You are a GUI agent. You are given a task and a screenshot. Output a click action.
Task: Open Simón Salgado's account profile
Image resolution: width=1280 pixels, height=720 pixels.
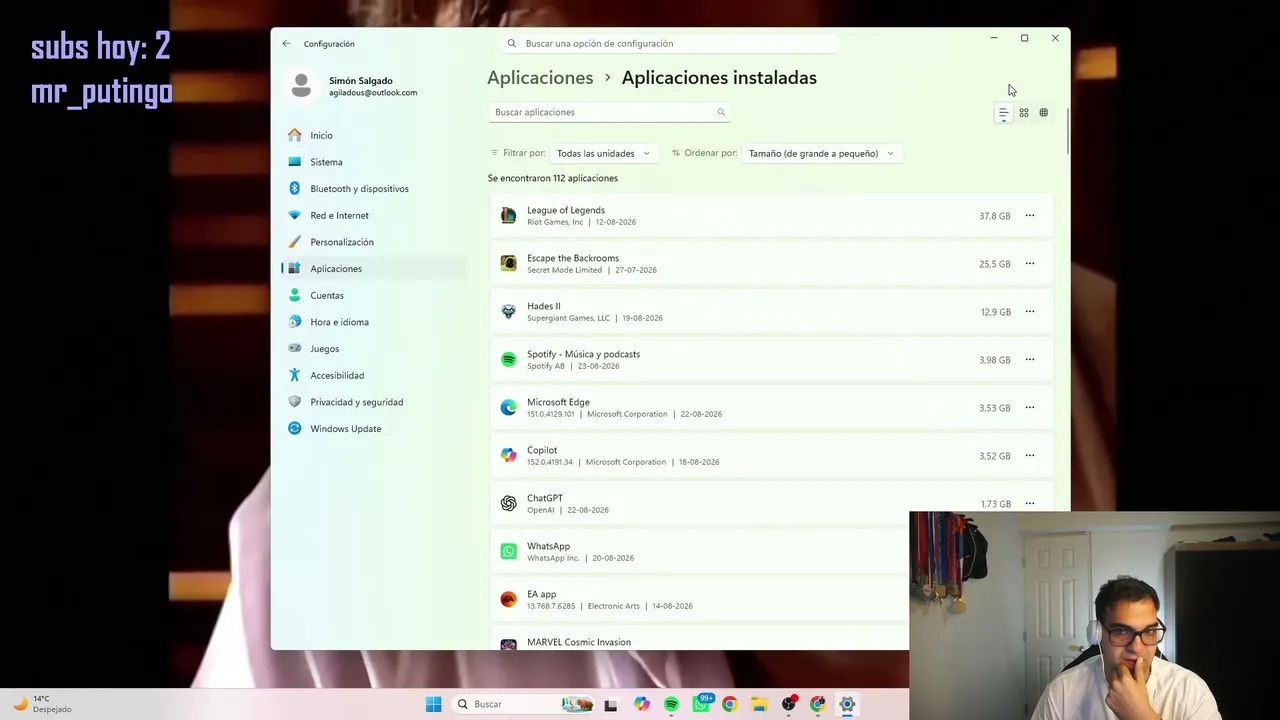point(353,86)
